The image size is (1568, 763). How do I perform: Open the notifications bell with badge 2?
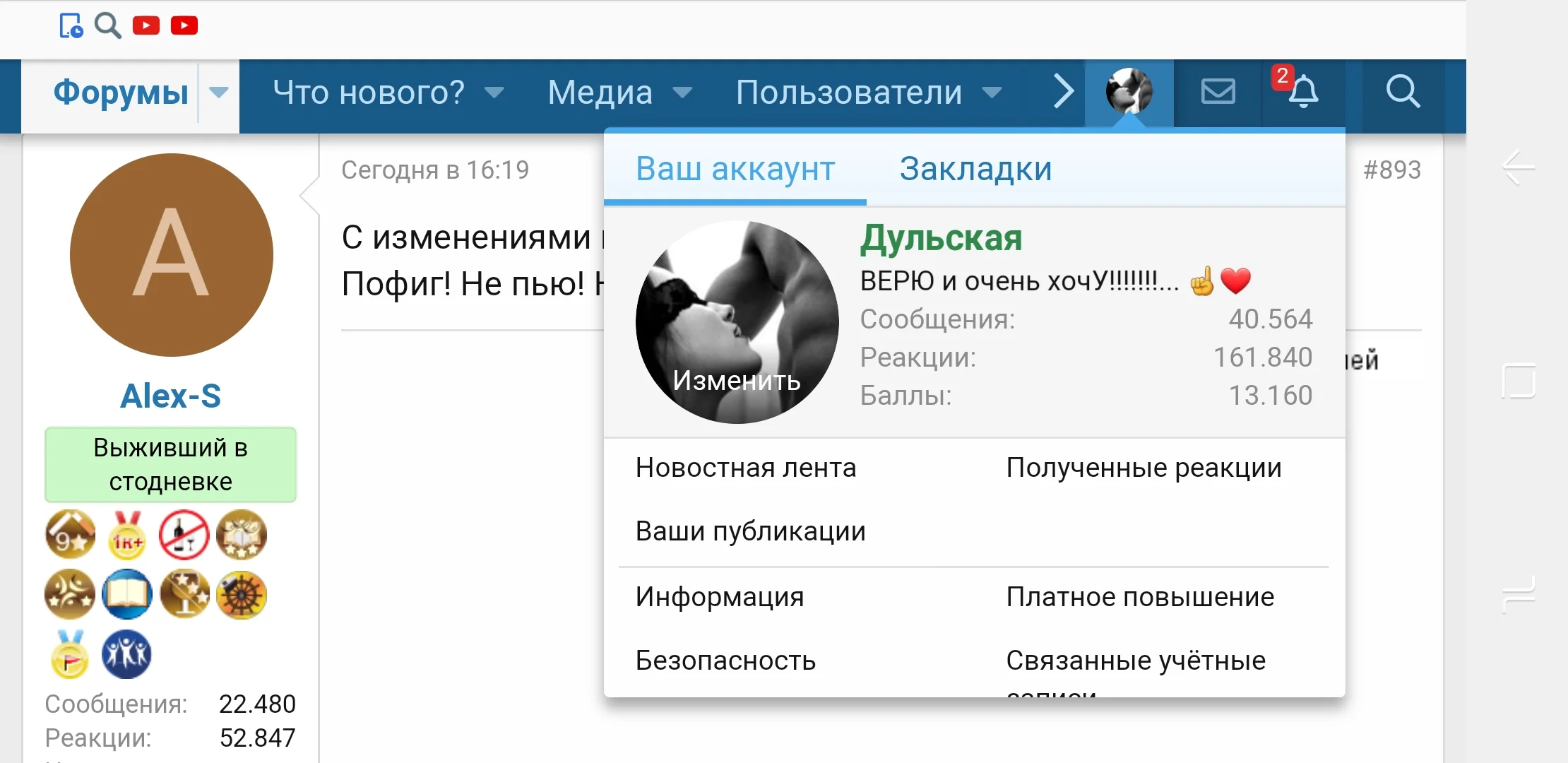click(x=1305, y=92)
